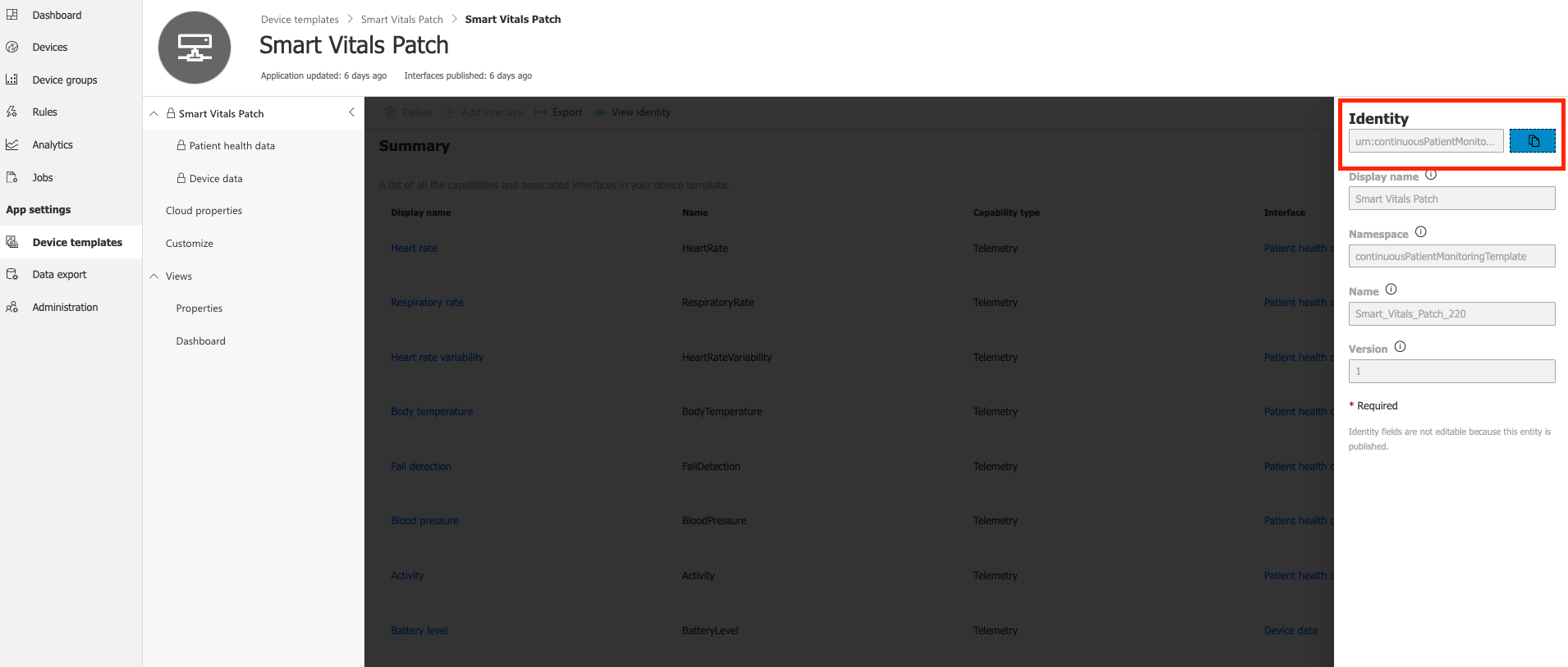1568x667 pixels.
Task: Click the Device groups chart icon
Action: click(11, 80)
